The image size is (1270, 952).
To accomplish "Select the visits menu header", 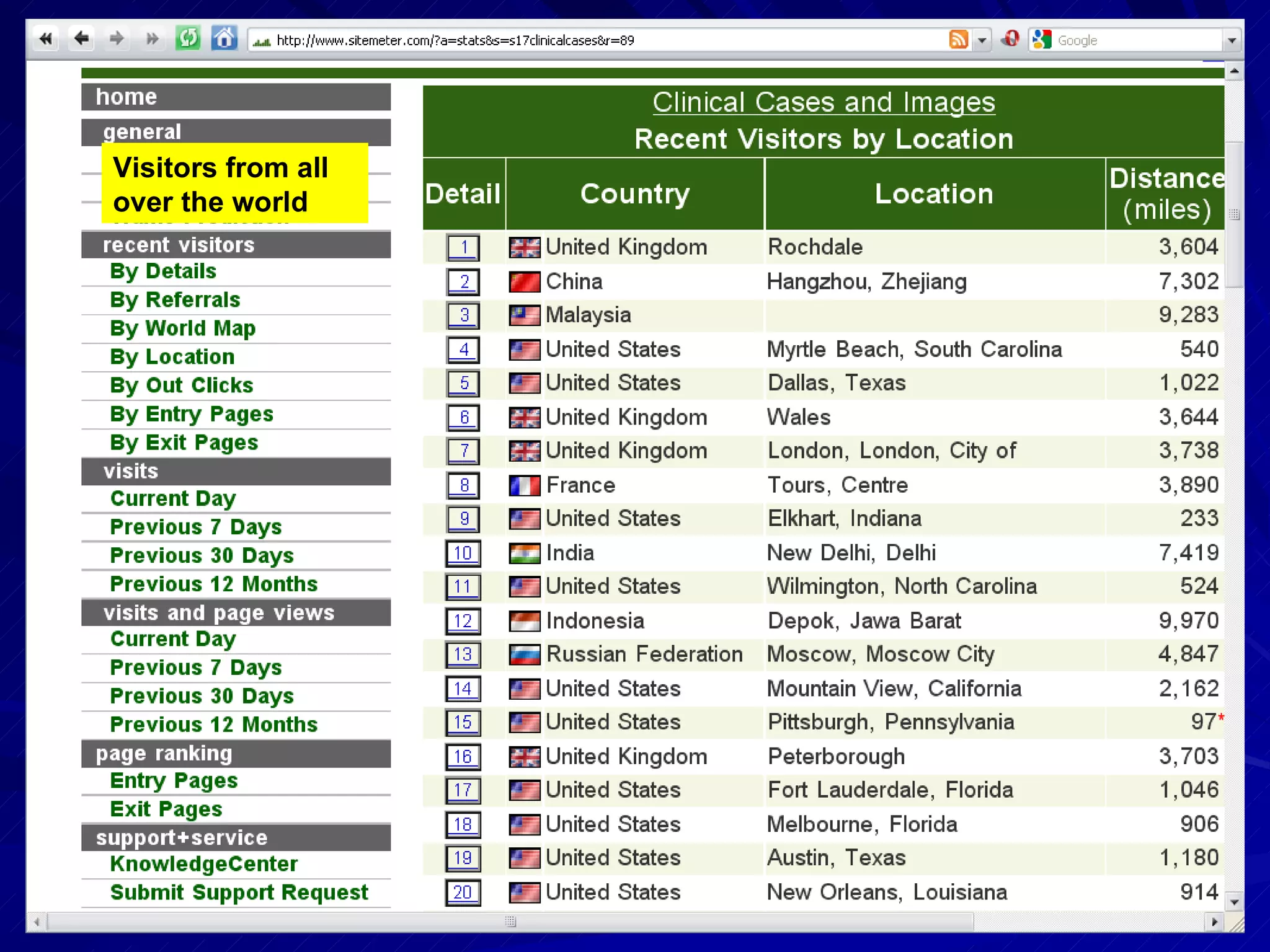I will click(236, 471).
